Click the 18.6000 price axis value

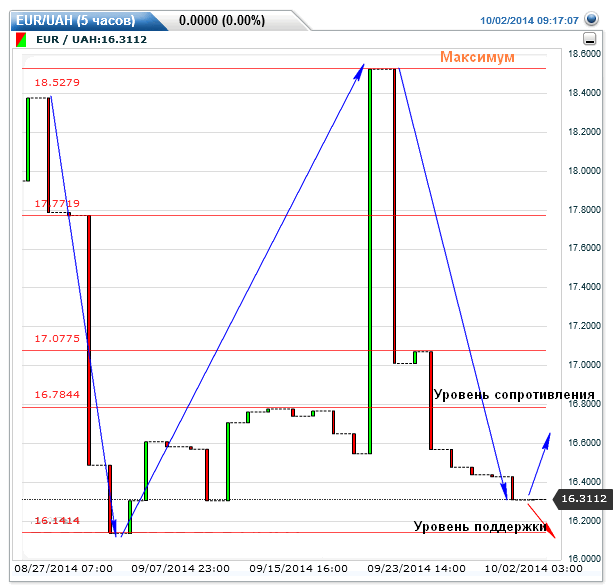[584, 54]
